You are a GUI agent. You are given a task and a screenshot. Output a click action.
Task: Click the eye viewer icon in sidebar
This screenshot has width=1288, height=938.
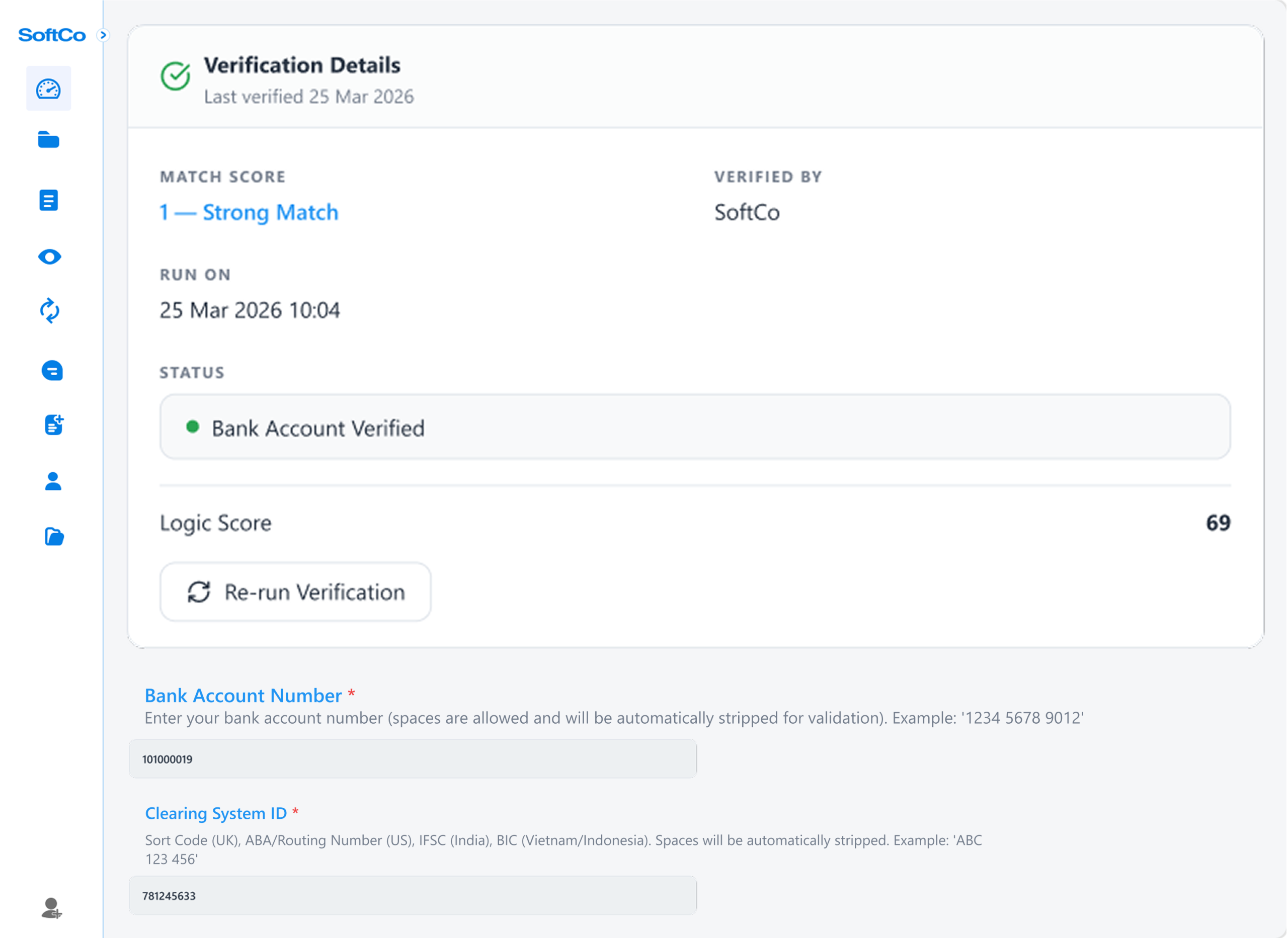coord(50,257)
